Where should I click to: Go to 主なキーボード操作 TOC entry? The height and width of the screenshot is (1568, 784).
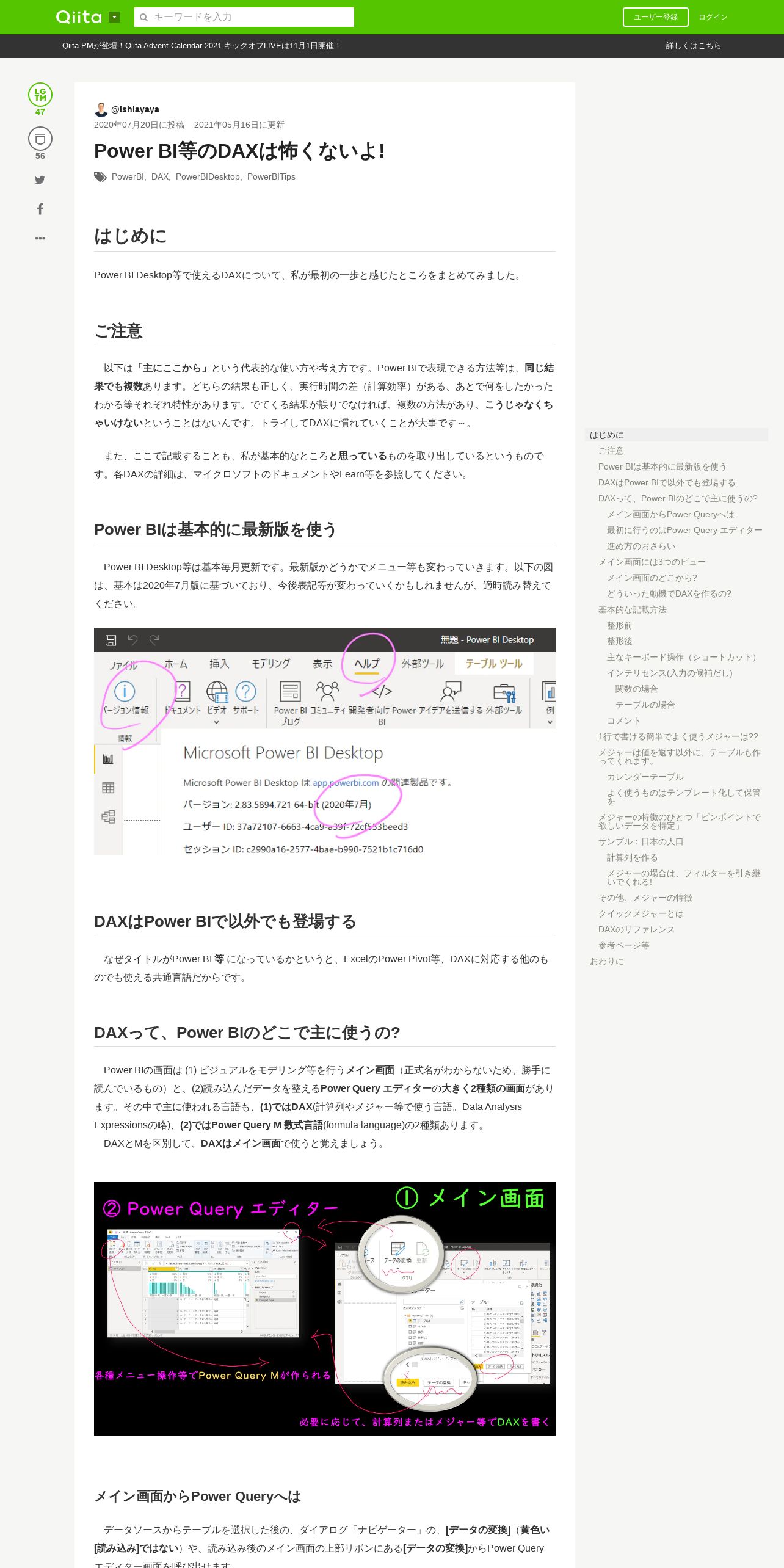[x=684, y=657]
